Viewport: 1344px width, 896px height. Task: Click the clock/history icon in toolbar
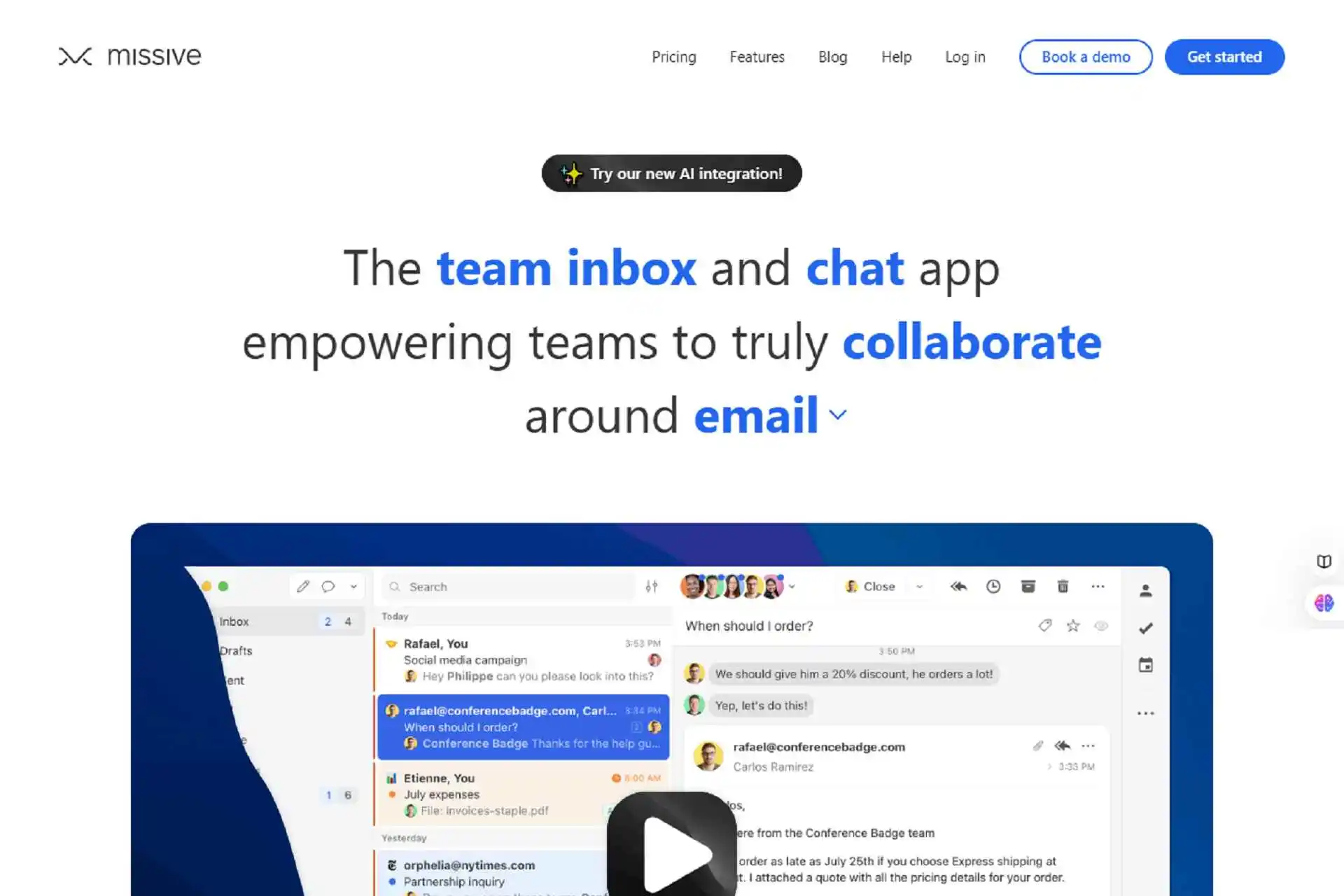[x=993, y=586]
